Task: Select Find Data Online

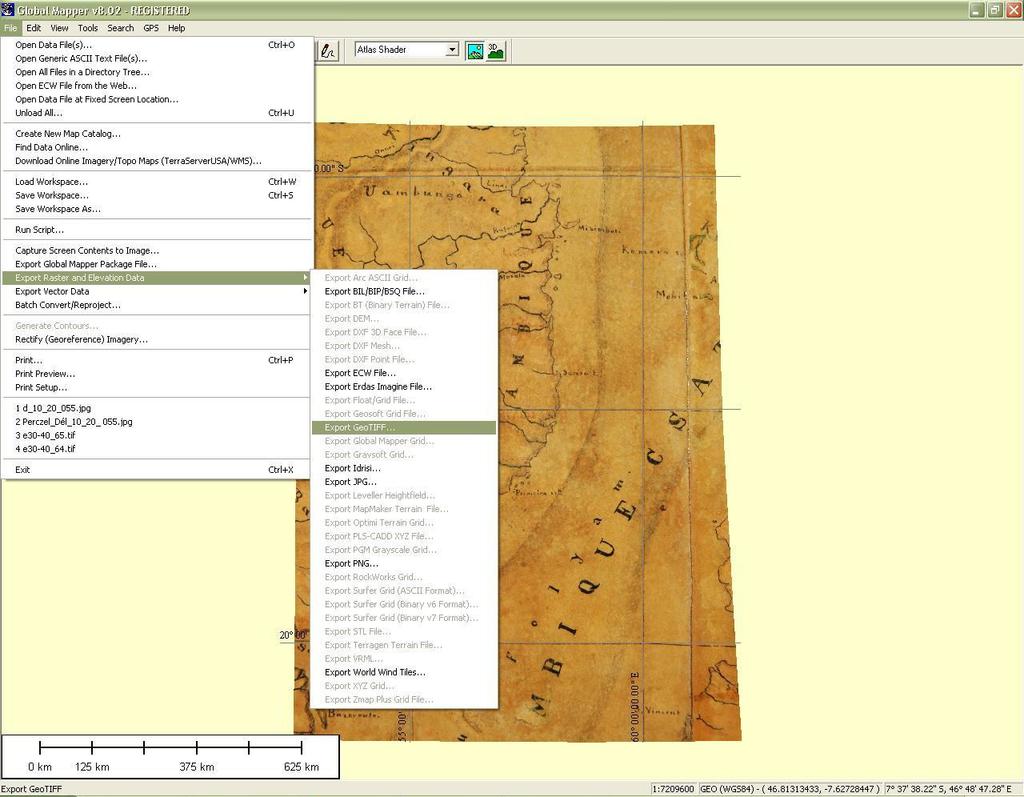Action: point(156,148)
